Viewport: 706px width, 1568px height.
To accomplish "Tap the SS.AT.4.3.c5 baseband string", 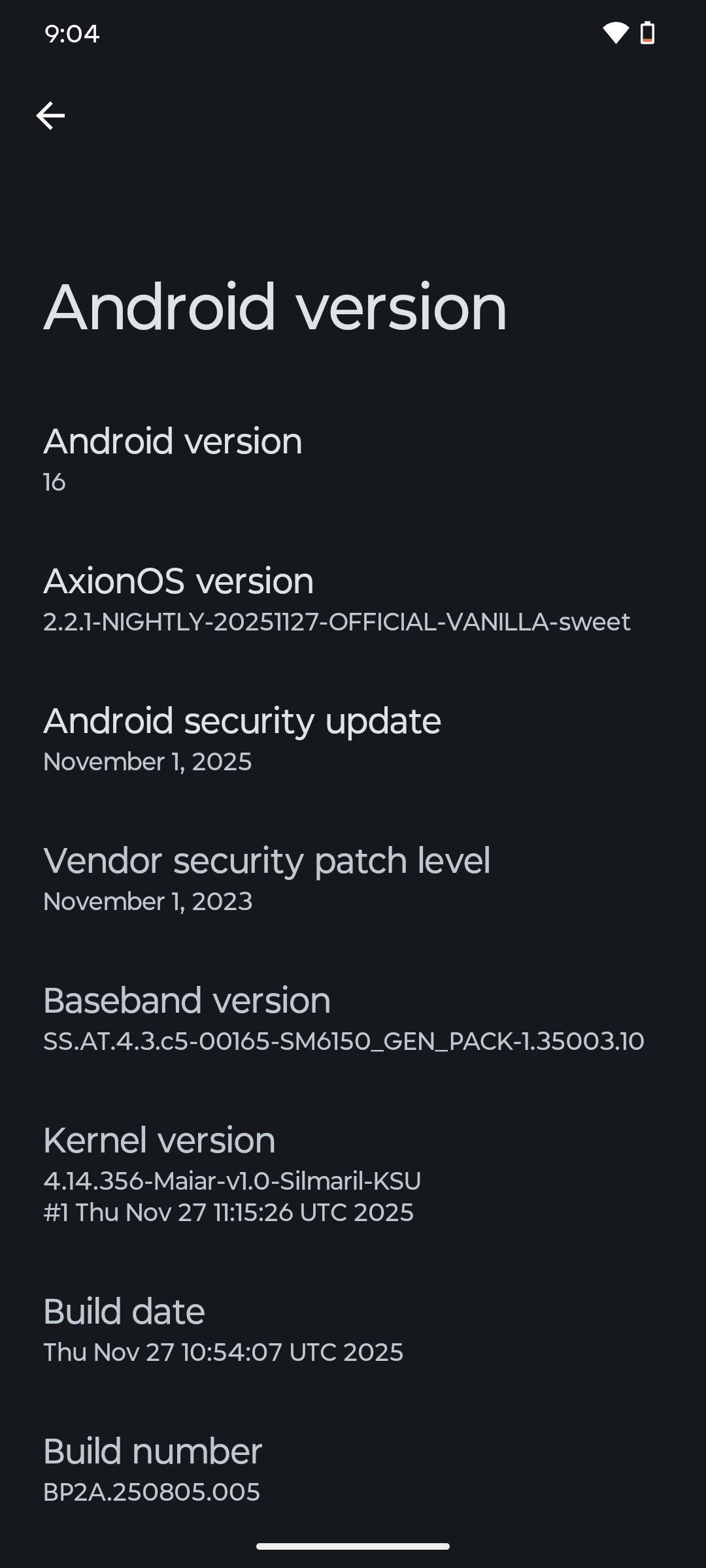I will [x=343, y=1041].
